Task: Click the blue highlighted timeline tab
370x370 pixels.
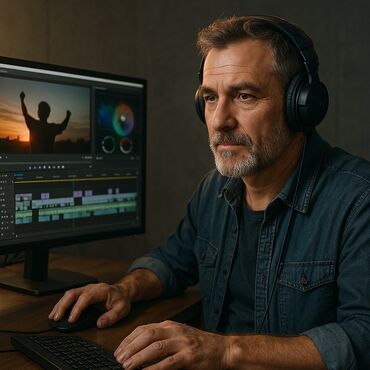Action: click(19, 175)
